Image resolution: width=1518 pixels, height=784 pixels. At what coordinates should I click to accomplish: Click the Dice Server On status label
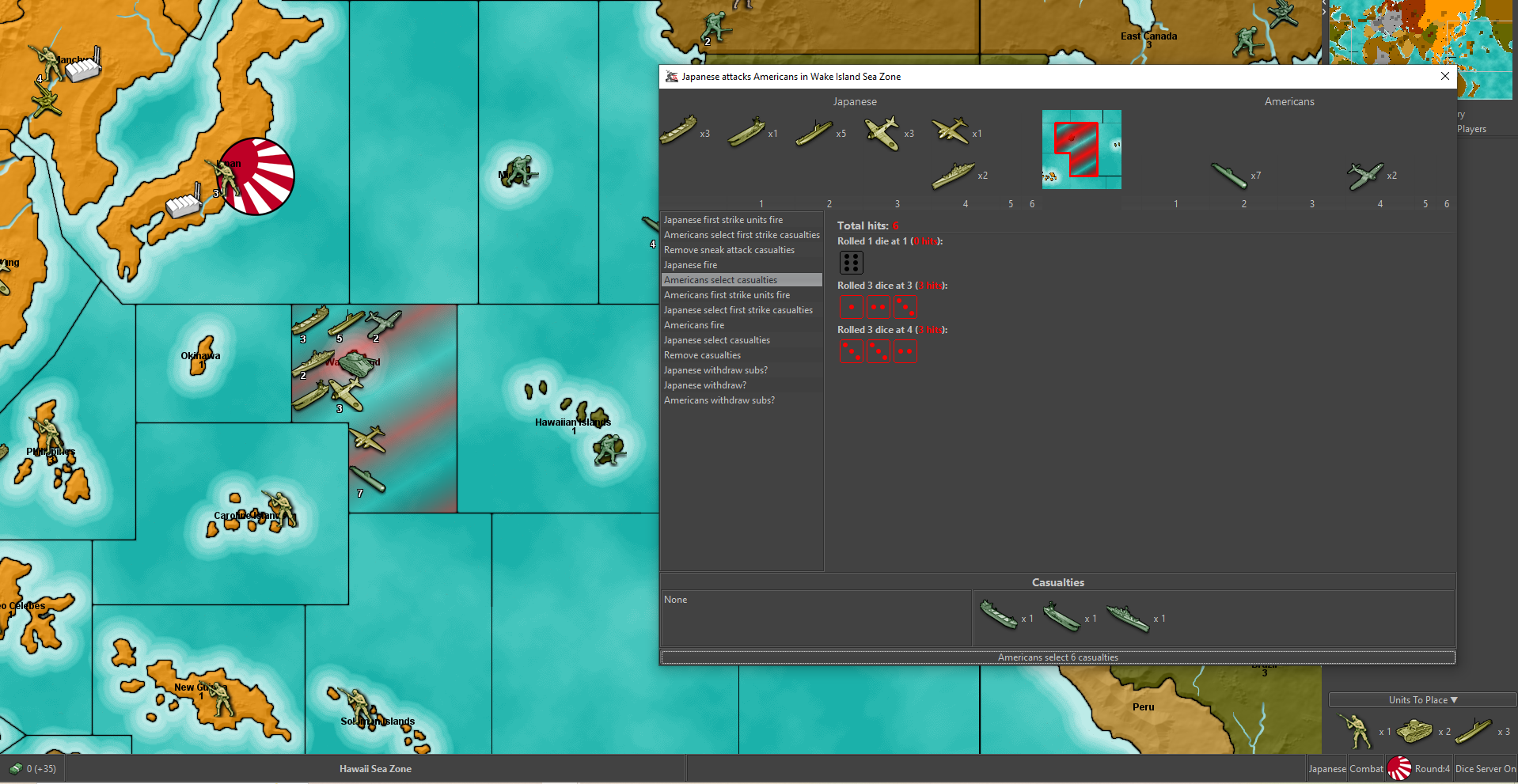(1485, 769)
